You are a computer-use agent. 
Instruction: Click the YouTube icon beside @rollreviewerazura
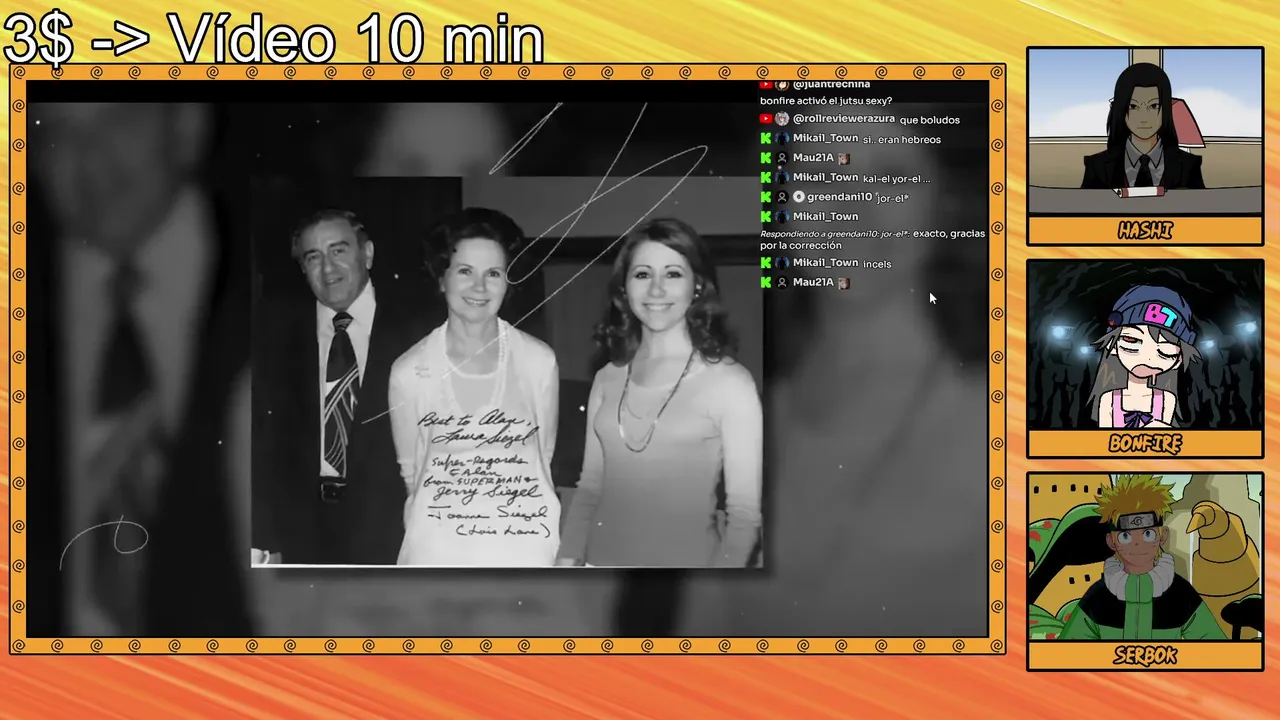[766, 119]
